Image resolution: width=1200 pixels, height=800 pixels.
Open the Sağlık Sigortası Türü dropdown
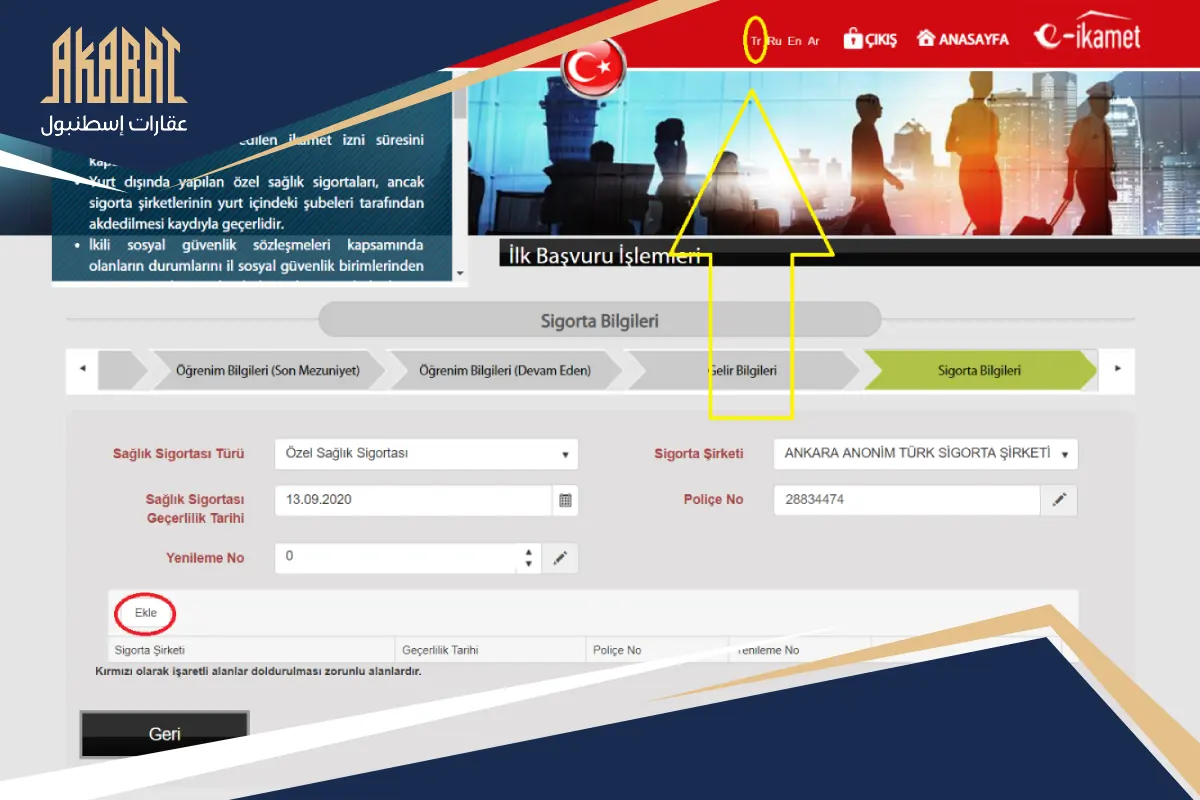coord(427,453)
